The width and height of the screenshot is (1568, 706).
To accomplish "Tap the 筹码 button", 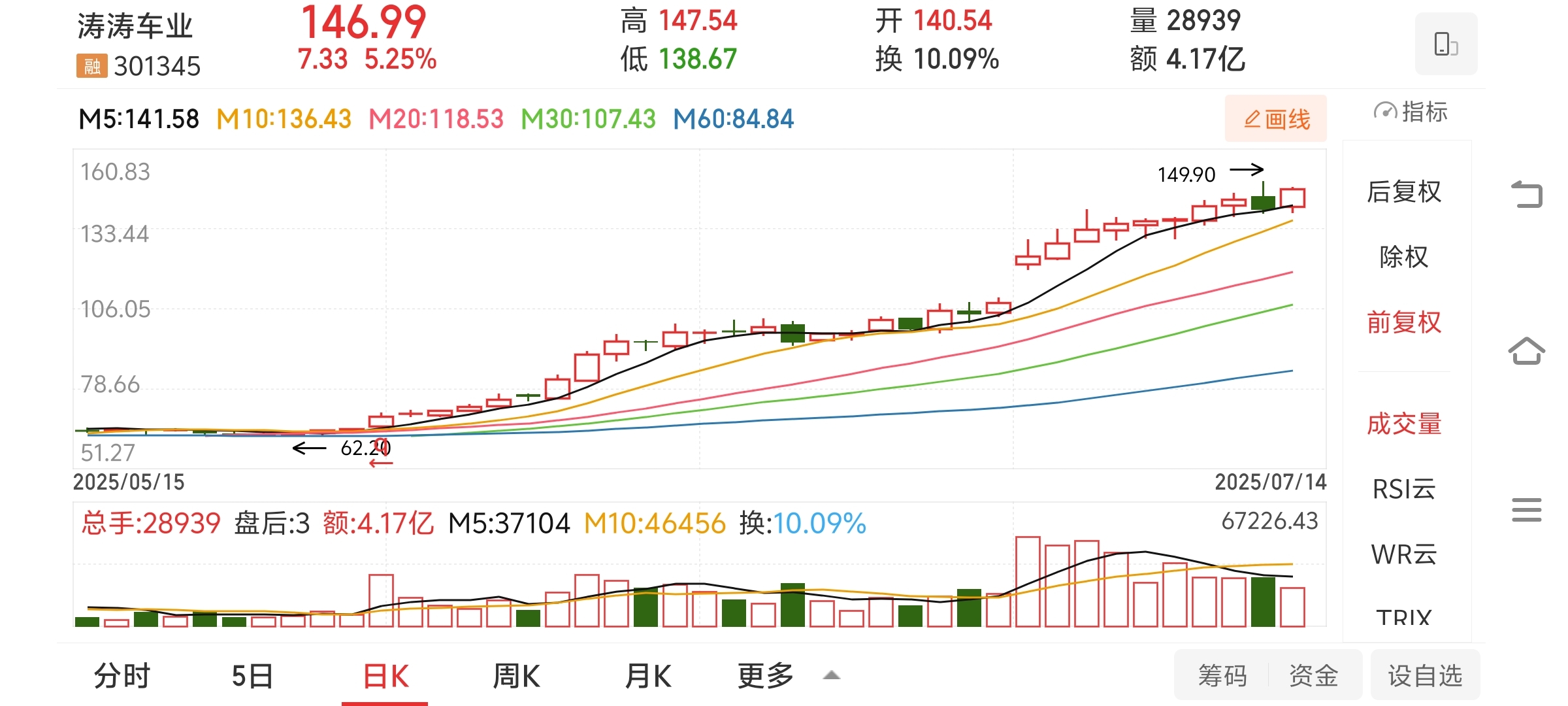I will [1222, 675].
